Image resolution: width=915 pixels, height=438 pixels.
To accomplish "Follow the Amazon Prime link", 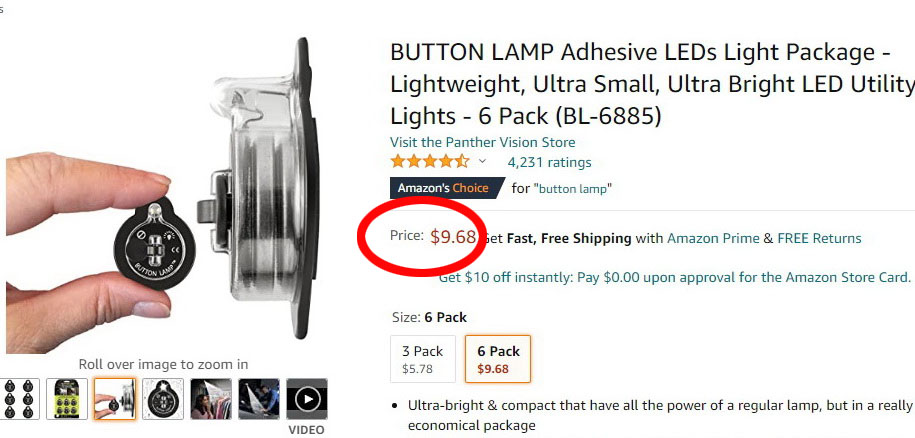I will click(x=713, y=238).
